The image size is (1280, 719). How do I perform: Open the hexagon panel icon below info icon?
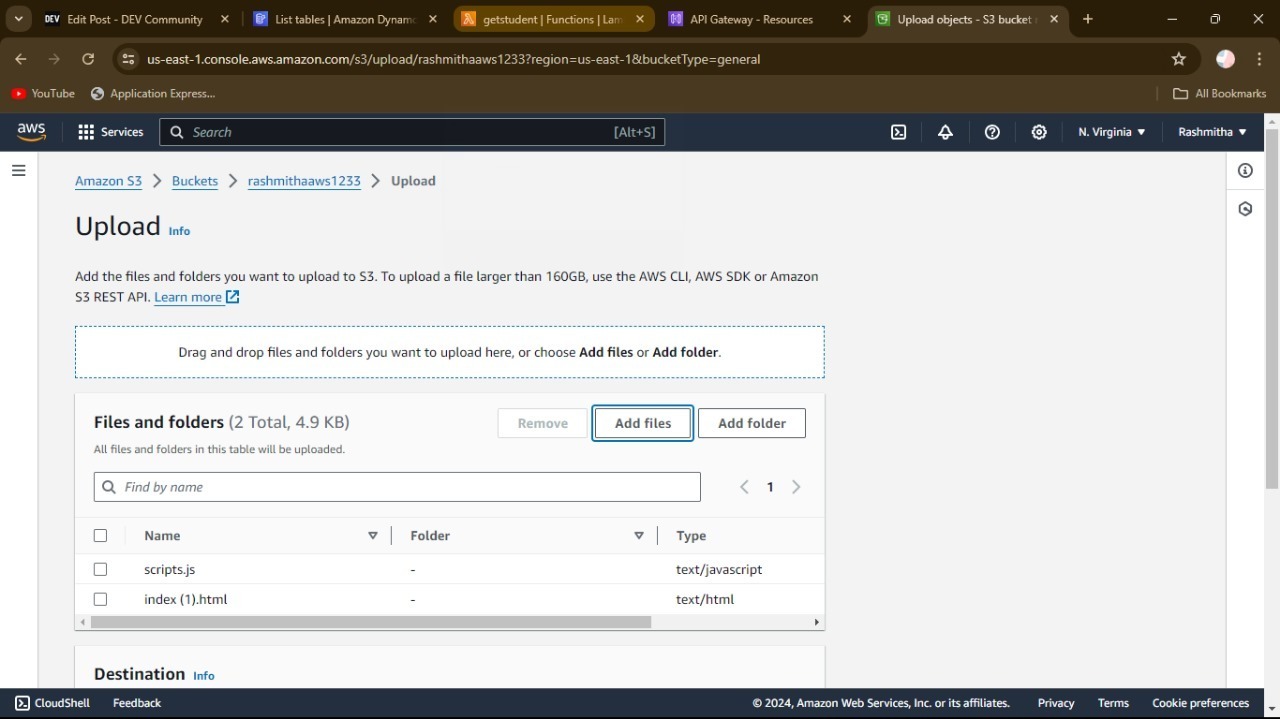(x=1245, y=209)
